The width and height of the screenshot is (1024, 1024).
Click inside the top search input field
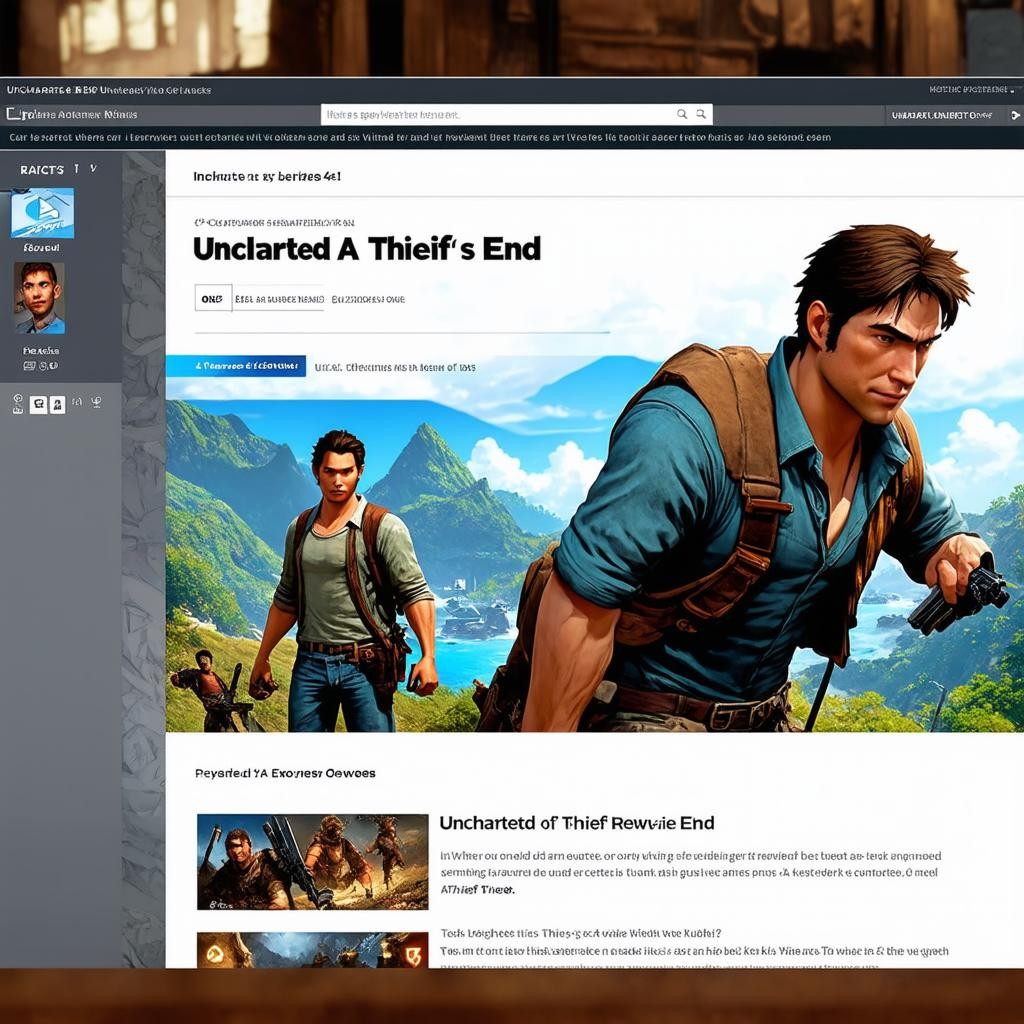(x=495, y=115)
